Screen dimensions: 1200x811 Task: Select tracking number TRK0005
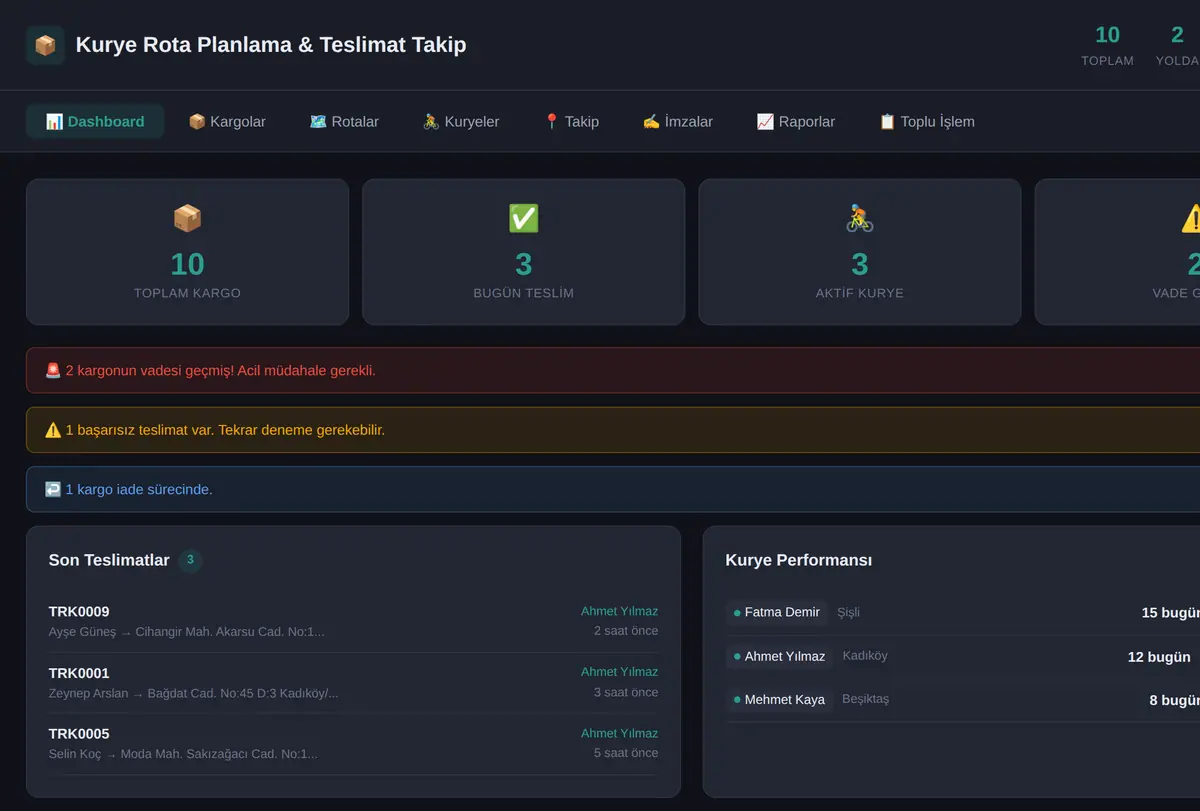coord(79,734)
